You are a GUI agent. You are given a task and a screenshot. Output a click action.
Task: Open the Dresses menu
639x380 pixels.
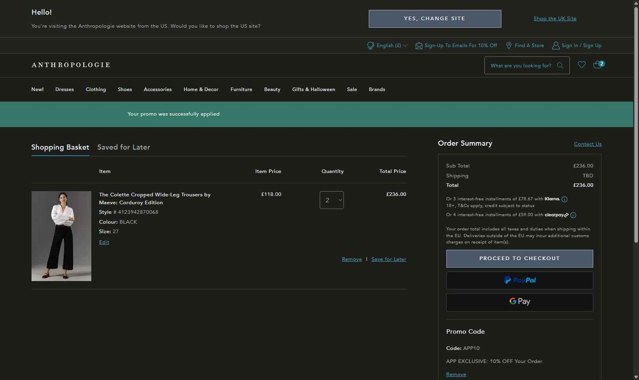pos(64,89)
